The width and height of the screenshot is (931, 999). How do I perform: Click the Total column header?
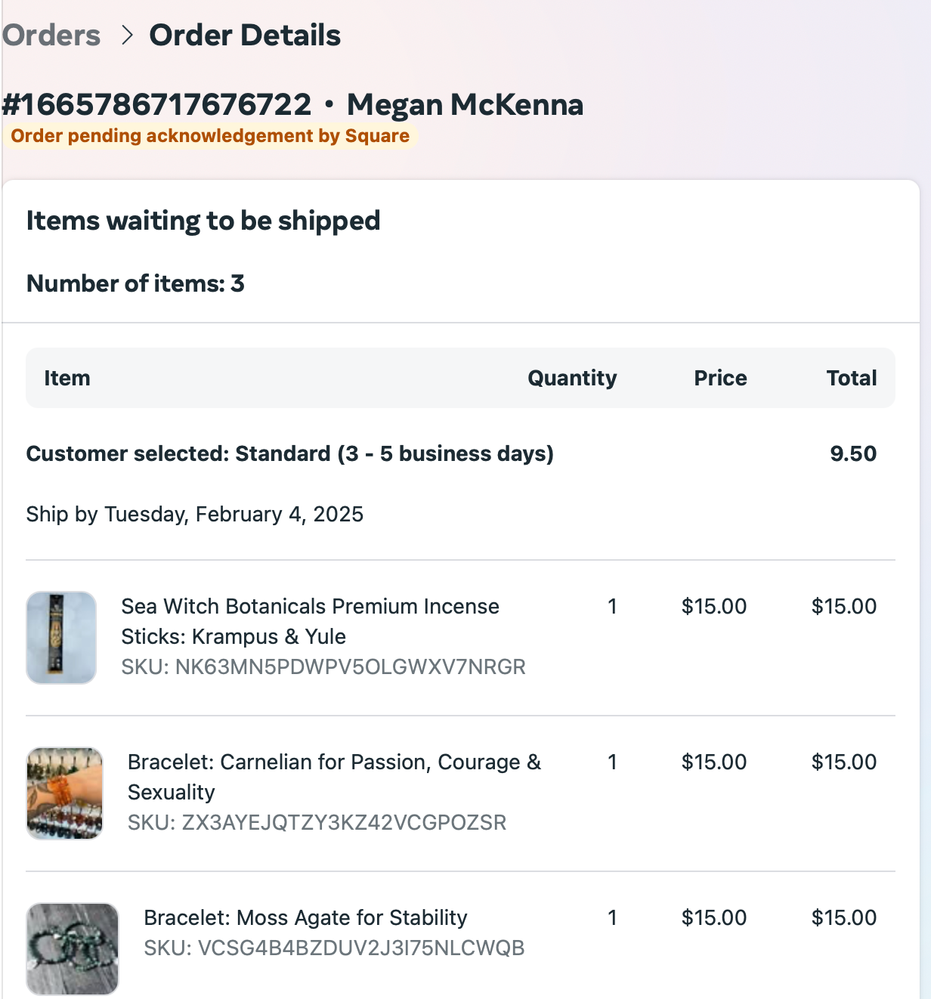(851, 378)
